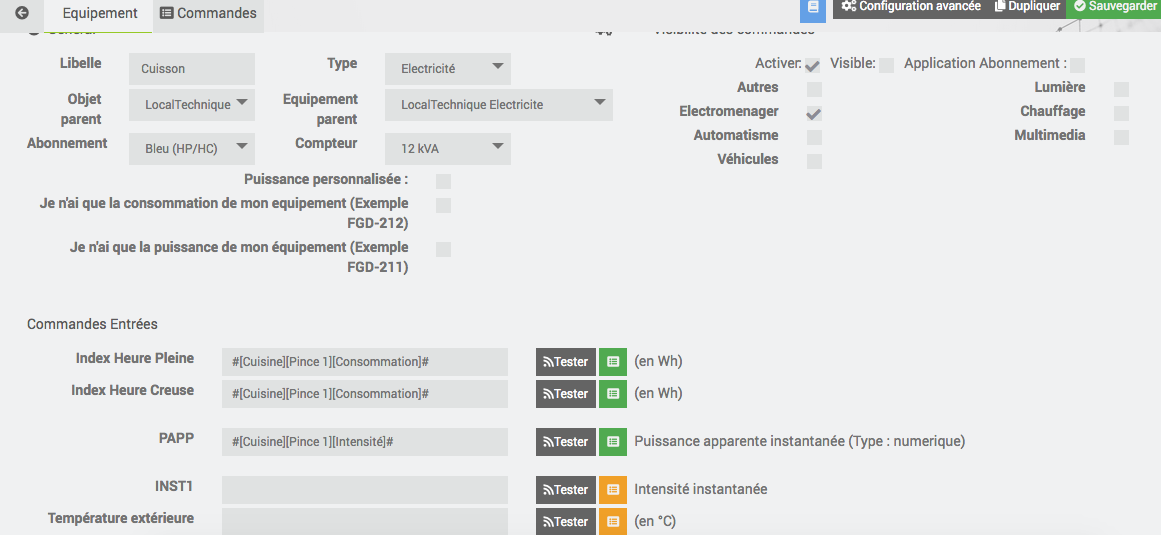Check the Visible checkbox
Image resolution: width=1161 pixels, height=535 pixels.
886,65
